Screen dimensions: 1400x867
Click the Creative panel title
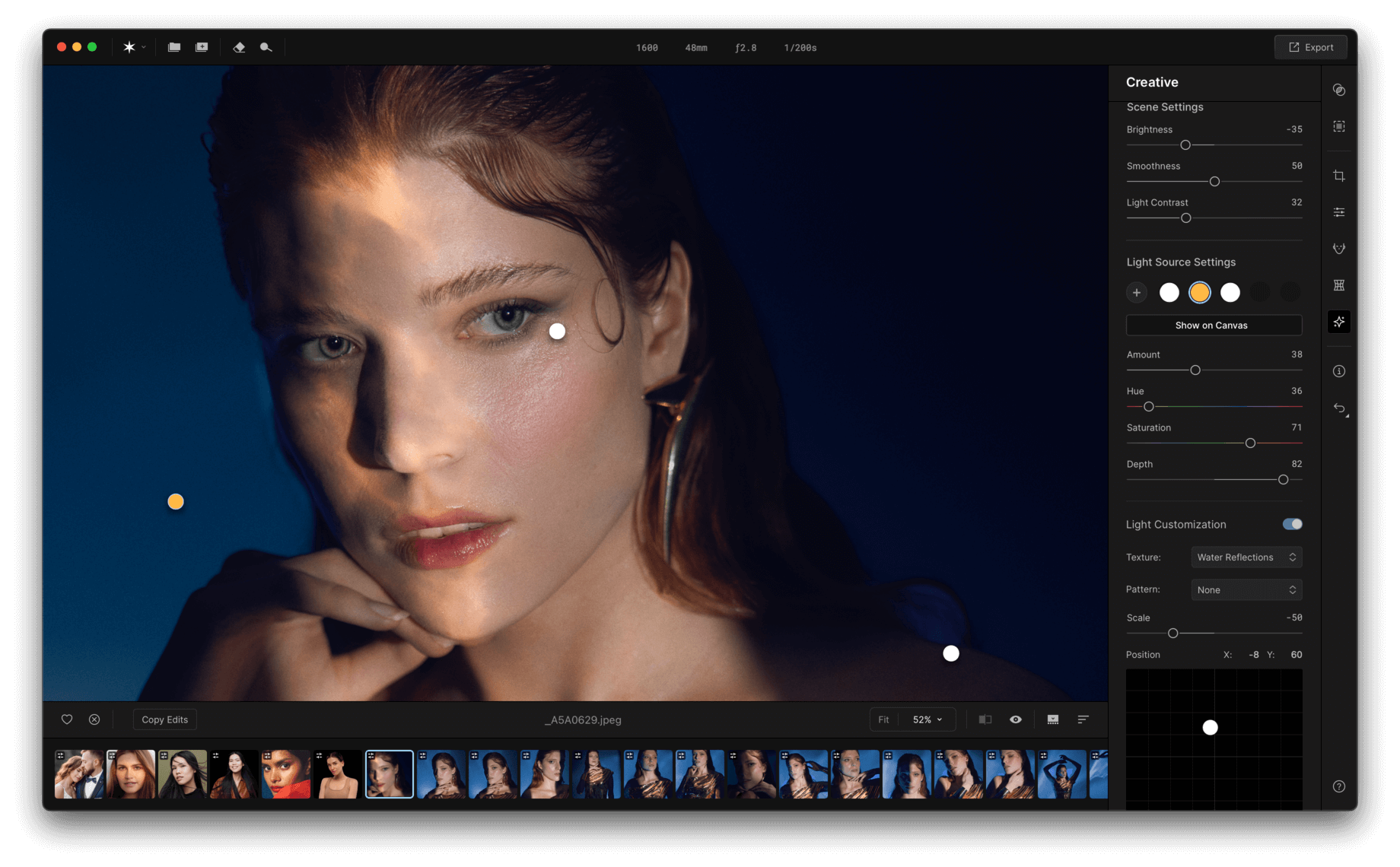pyautogui.click(x=1152, y=82)
